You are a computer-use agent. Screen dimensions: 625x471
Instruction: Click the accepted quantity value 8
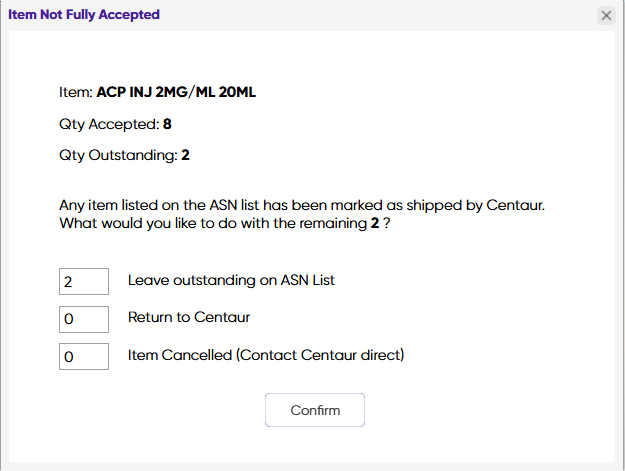pyautogui.click(x=167, y=125)
